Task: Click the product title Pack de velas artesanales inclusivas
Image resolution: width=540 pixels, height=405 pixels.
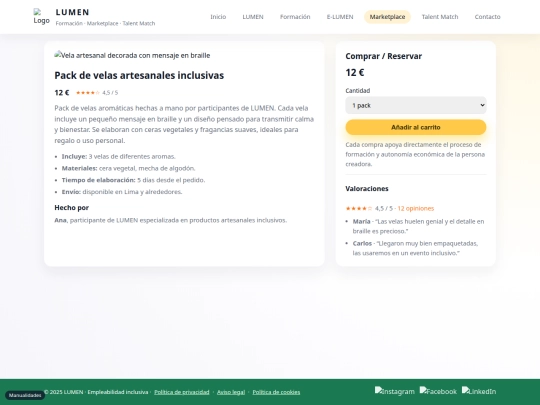Action: (x=139, y=75)
